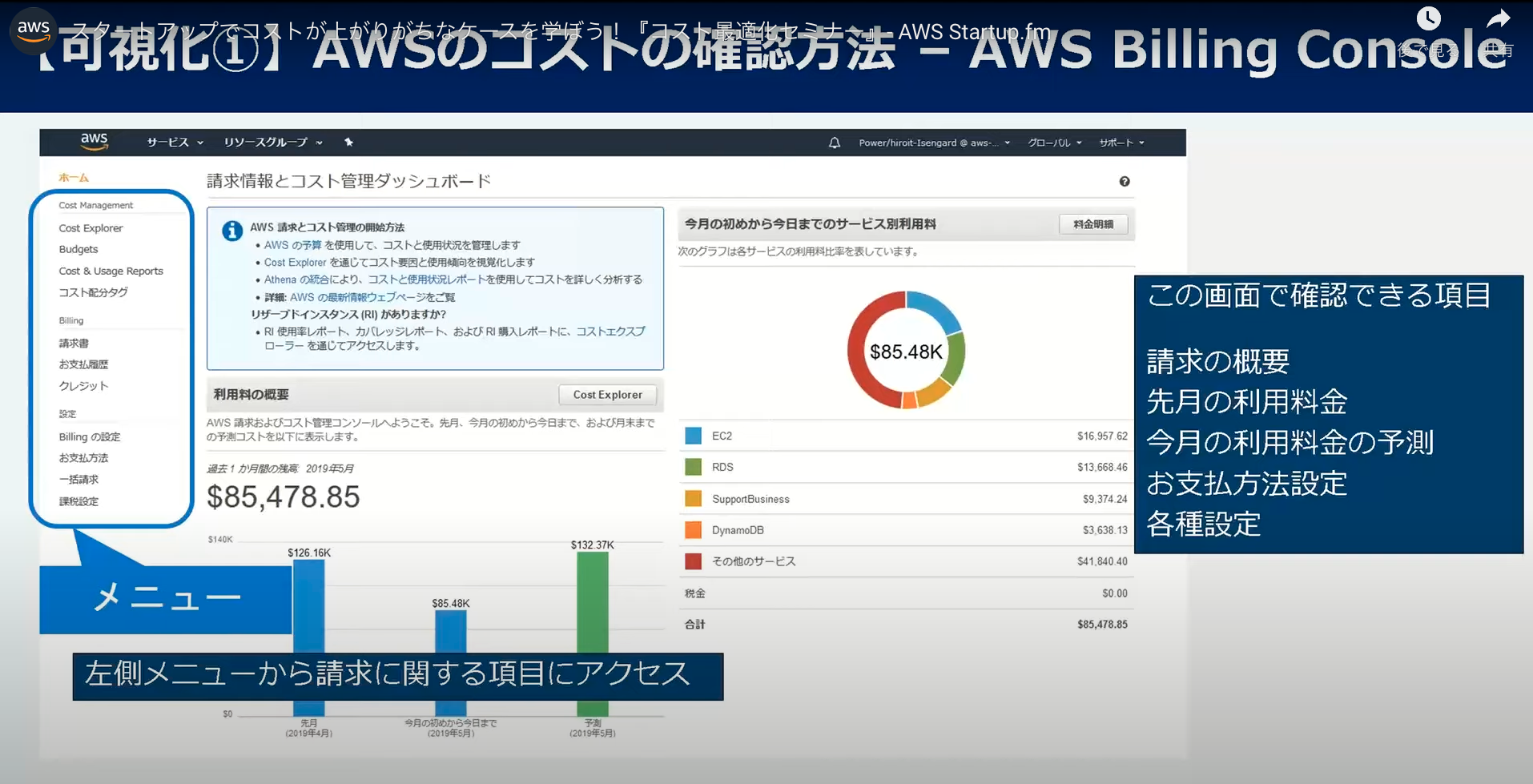Screen dimensions: 1533x784
Task: Open 課税設定 in the sidebar
Action: click(x=78, y=501)
